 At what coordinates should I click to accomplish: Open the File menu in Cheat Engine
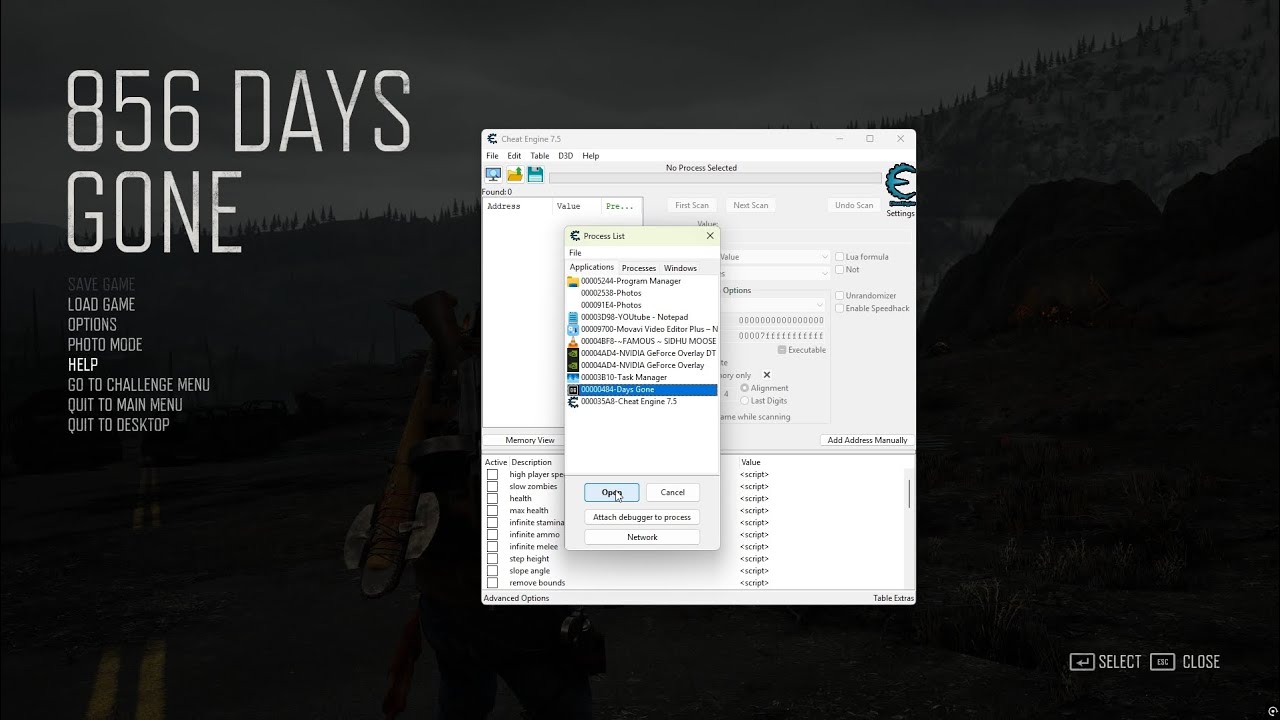pos(492,156)
